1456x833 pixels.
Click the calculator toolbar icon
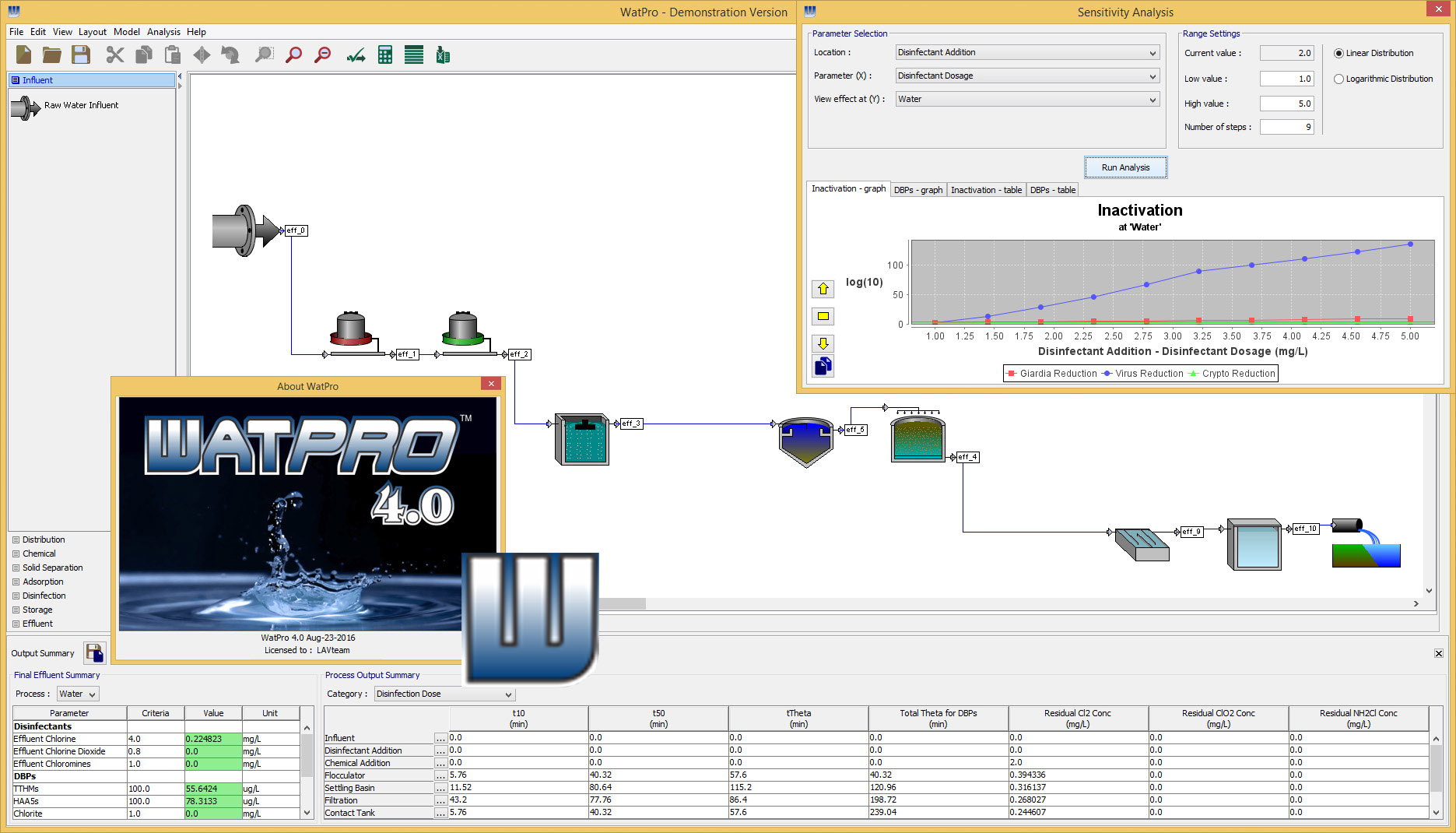(384, 54)
